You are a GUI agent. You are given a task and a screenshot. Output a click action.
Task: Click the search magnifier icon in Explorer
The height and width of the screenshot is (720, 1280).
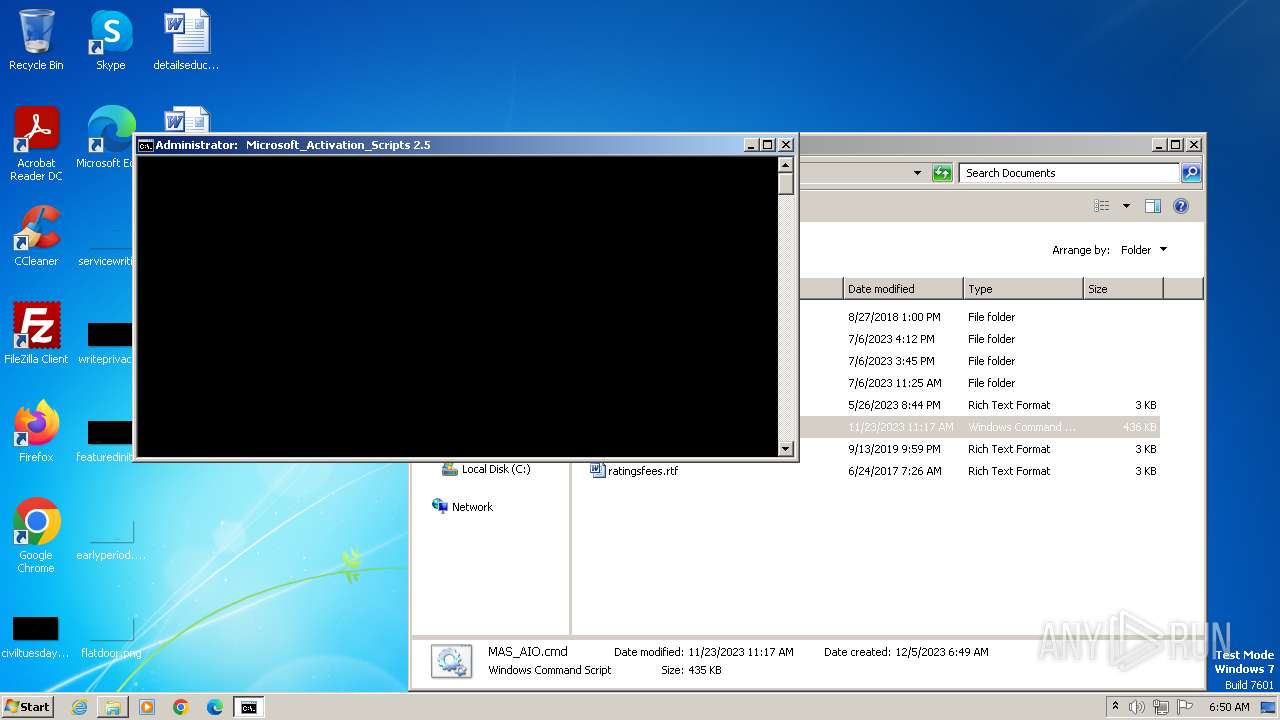click(x=1190, y=173)
